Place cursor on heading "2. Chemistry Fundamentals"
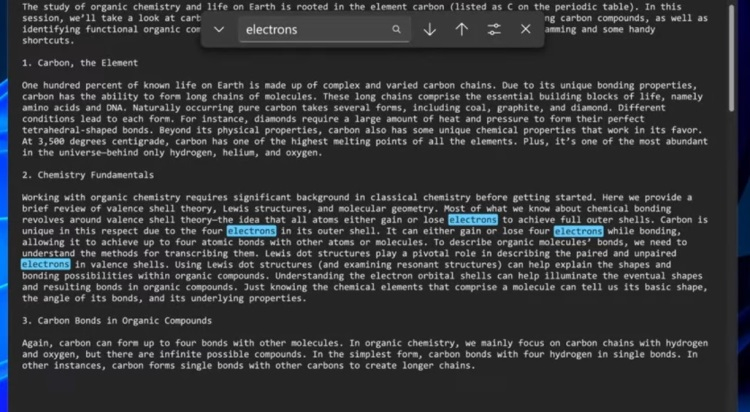The image size is (750, 412). click(89, 174)
